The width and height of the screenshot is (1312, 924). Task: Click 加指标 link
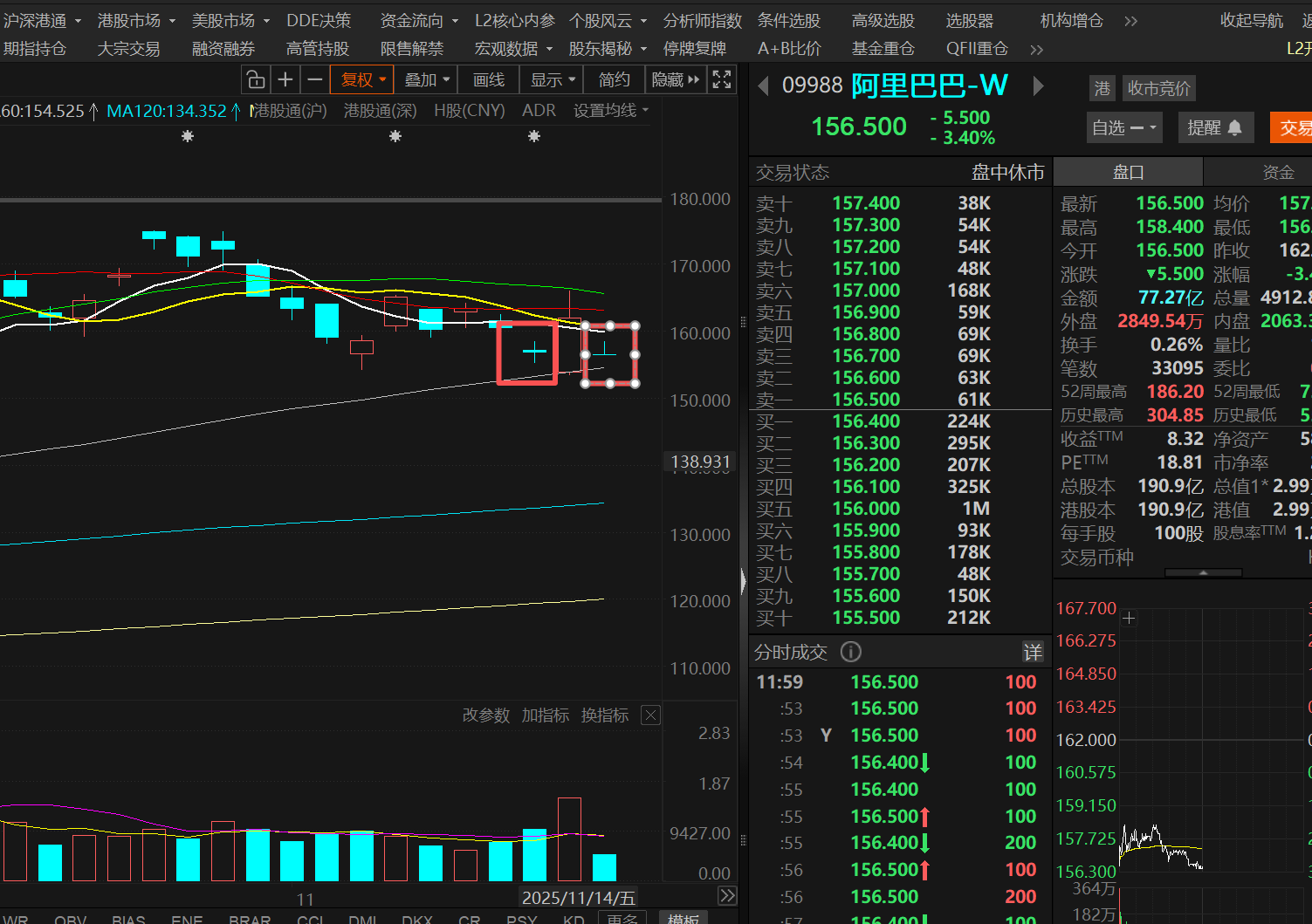pos(546,715)
